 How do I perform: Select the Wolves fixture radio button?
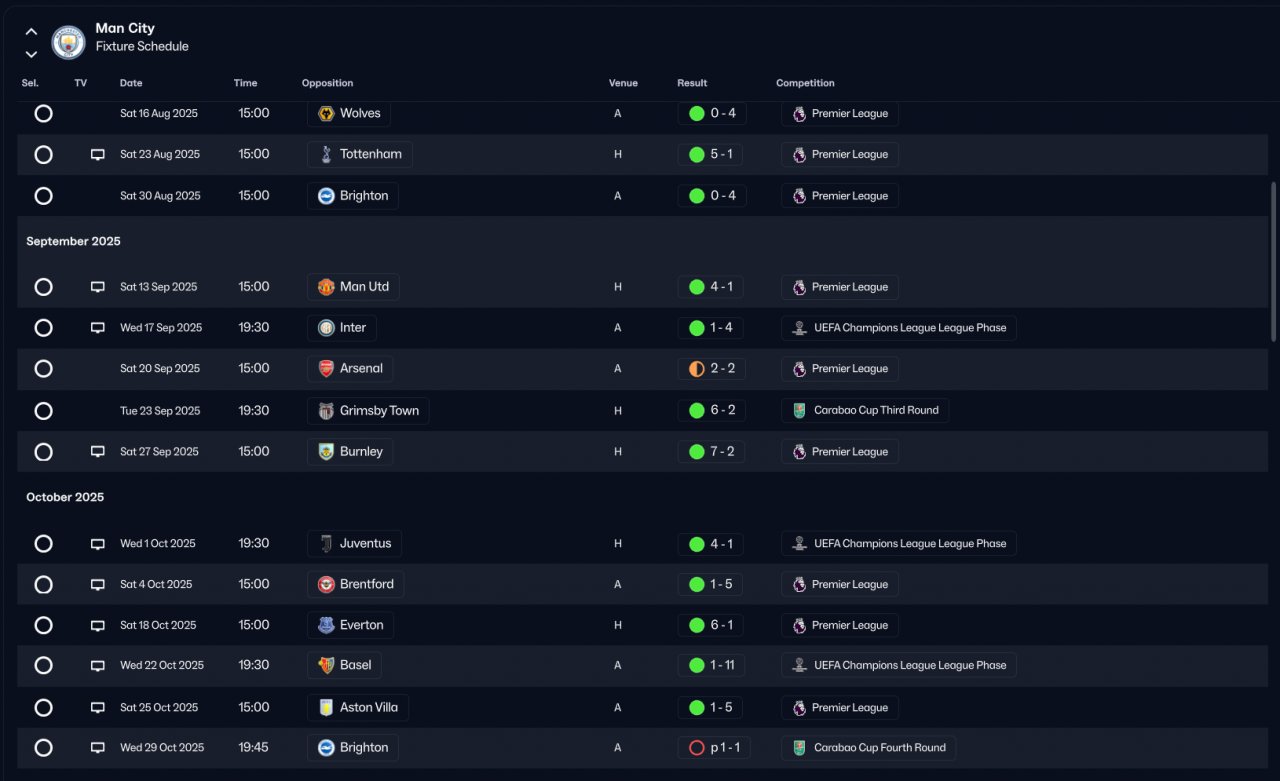pos(43,114)
